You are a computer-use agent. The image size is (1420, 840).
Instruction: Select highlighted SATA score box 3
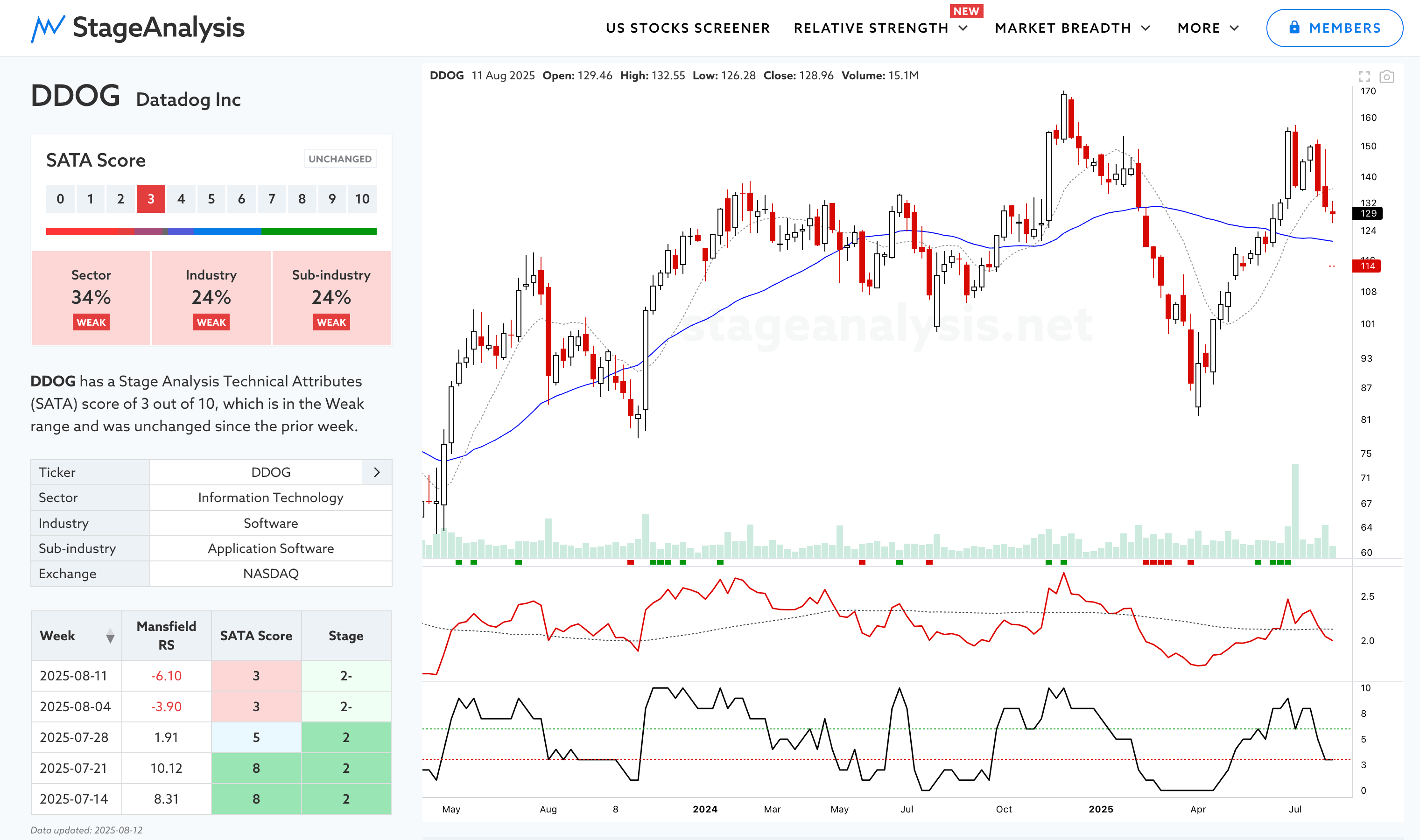click(x=151, y=199)
